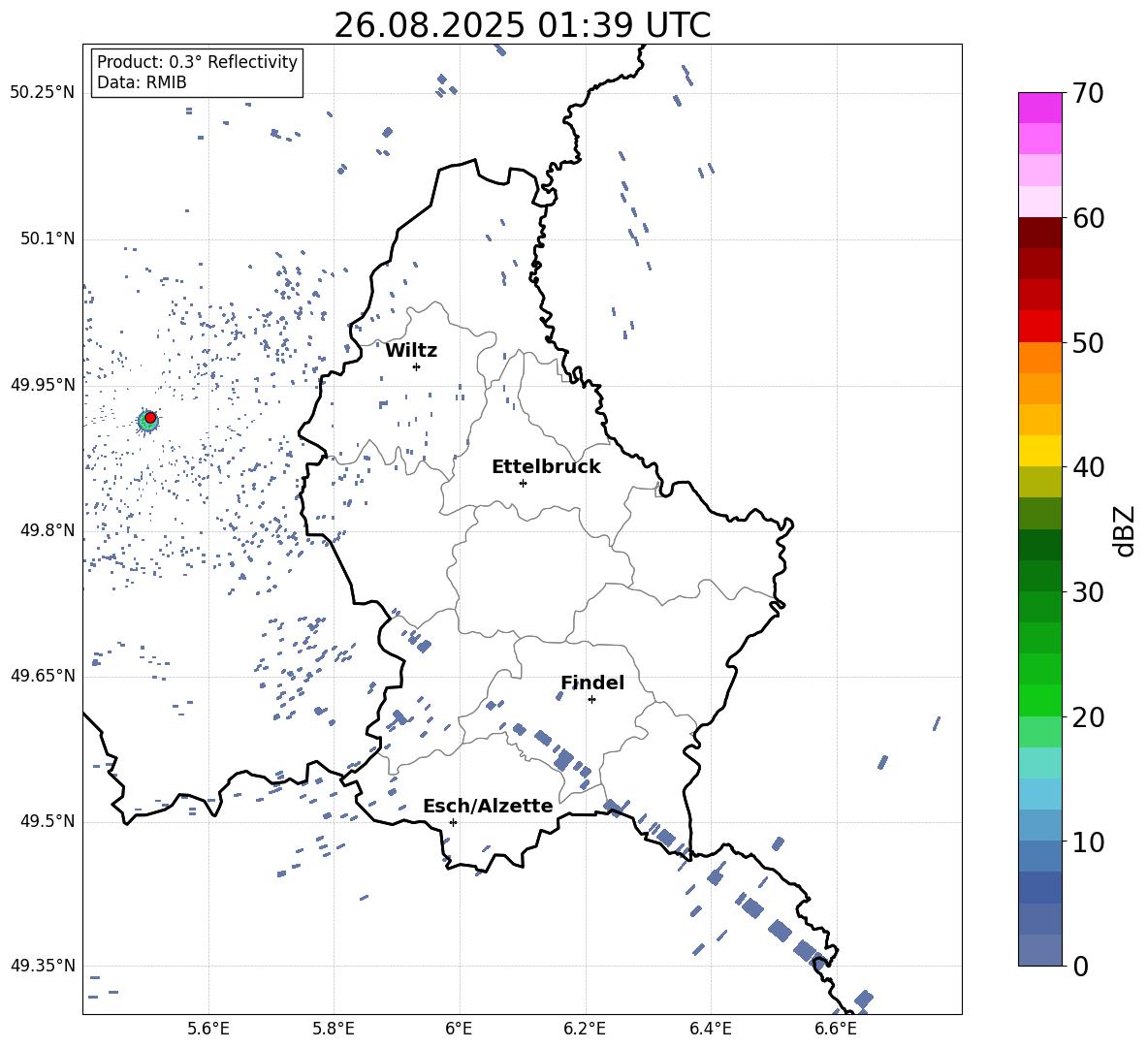The width and height of the screenshot is (1148, 1048).
Task: Click the colorbar tick value 50
Action: [1089, 342]
